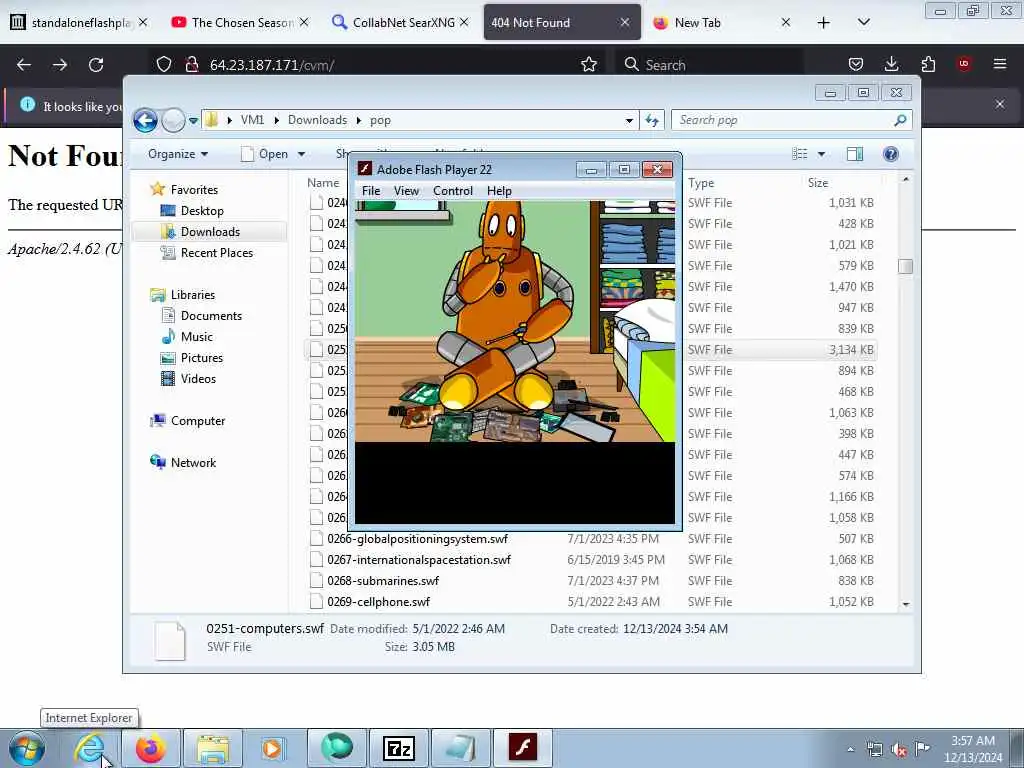Select Desktop in the navigation pane
Image resolution: width=1024 pixels, height=768 pixels.
coord(202,211)
